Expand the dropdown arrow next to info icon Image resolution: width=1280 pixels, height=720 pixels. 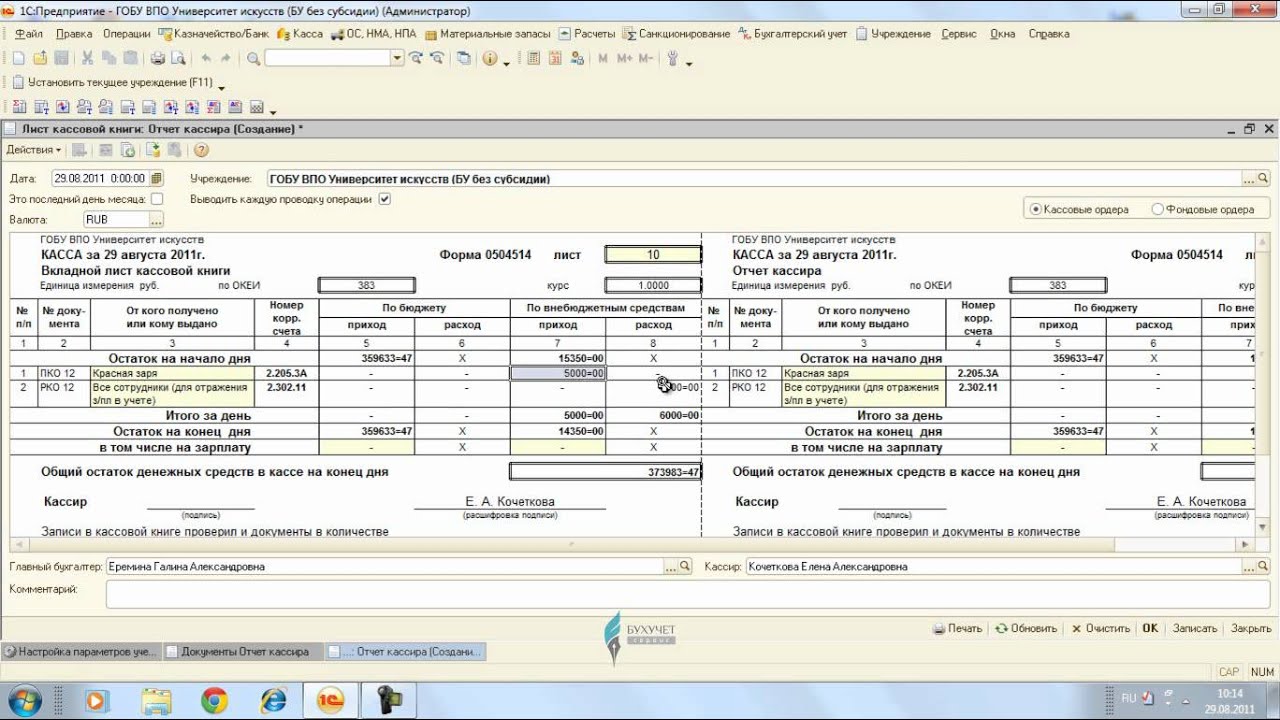coord(506,61)
